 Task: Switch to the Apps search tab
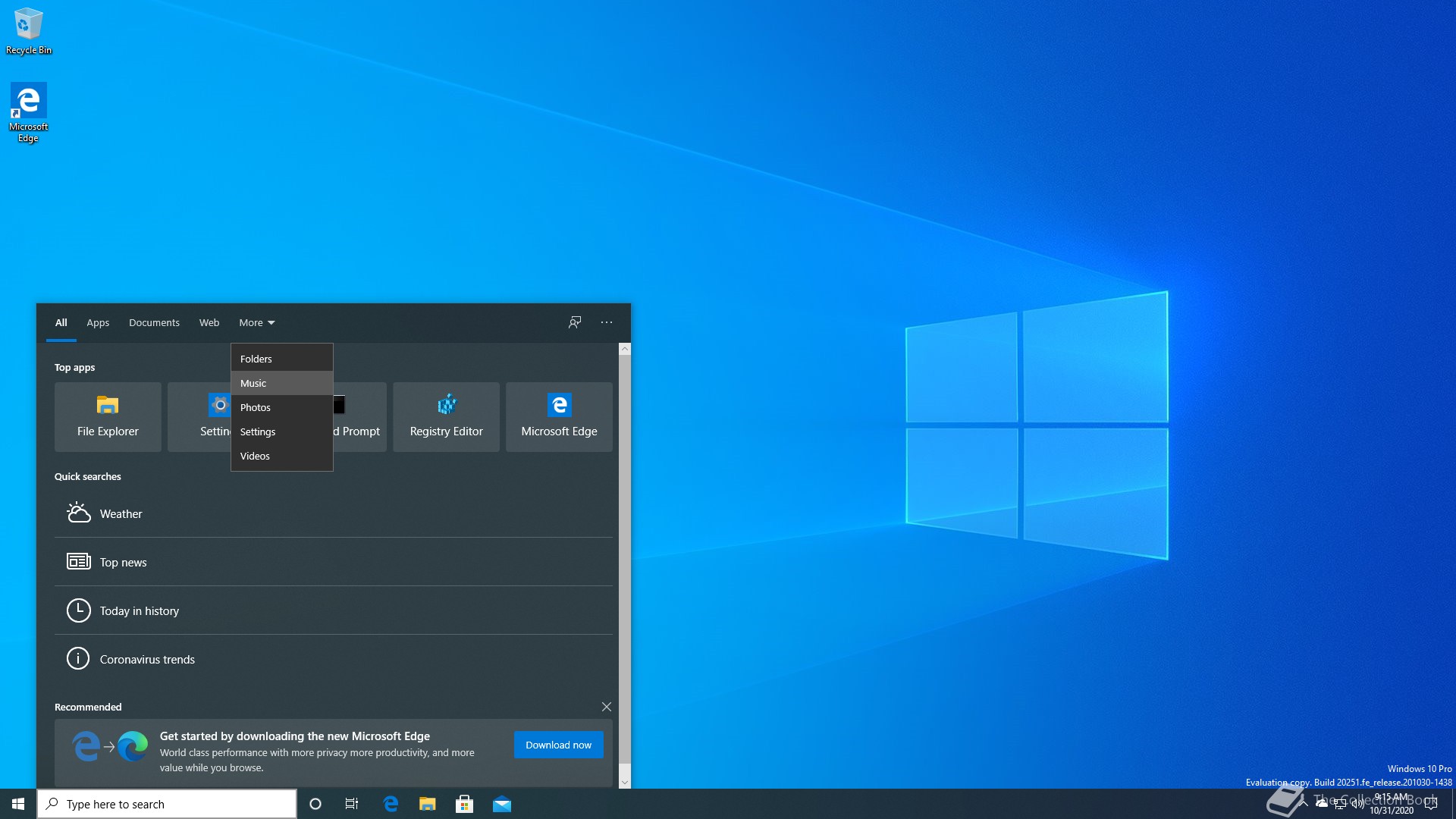(98, 322)
